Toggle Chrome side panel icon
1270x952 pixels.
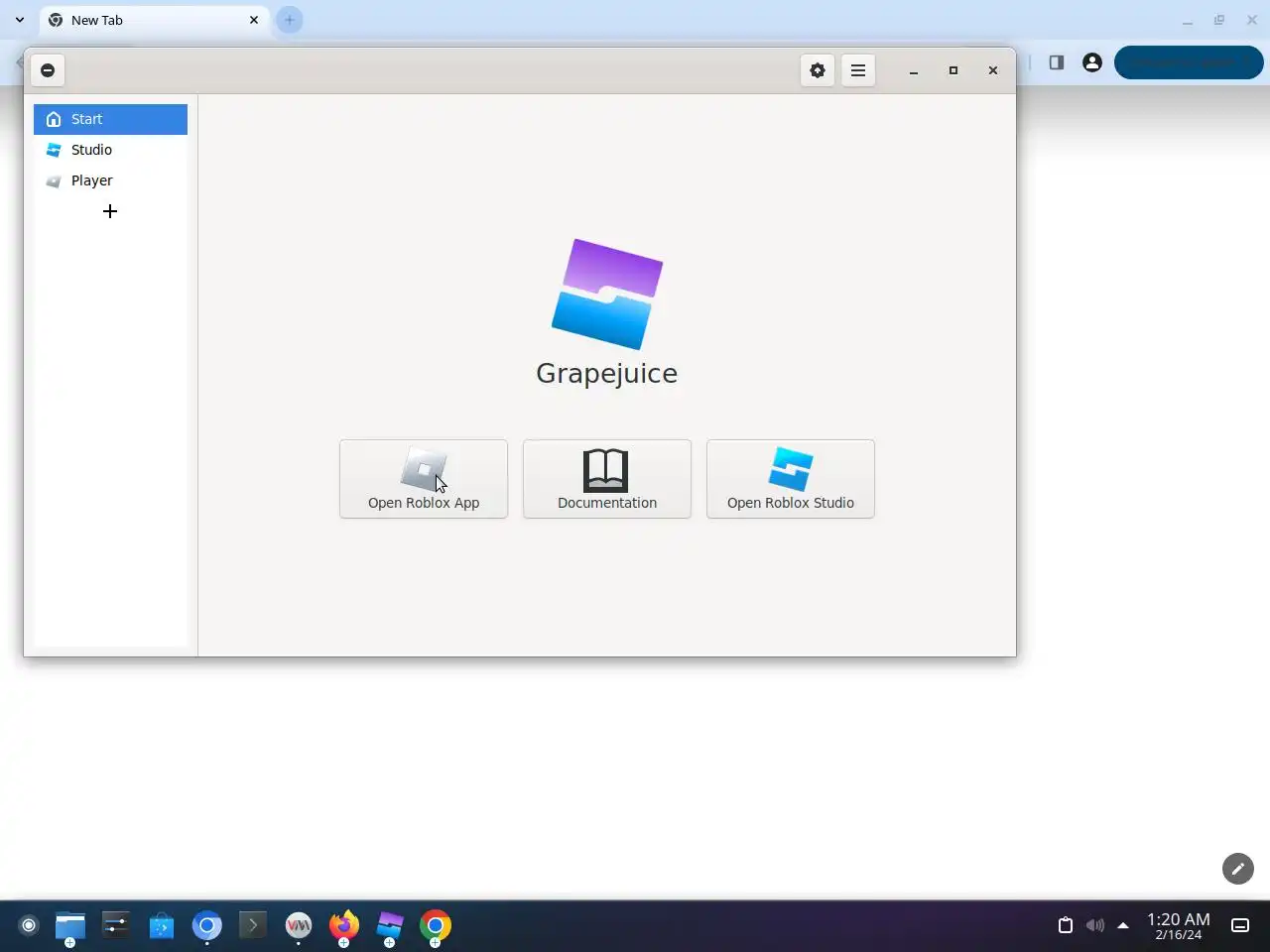click(1057, 62)
